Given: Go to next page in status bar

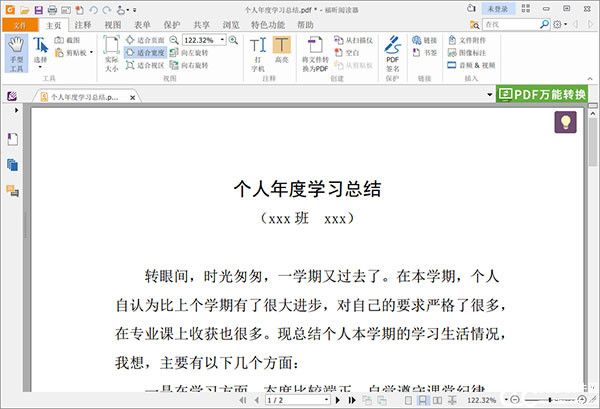Looking at the screenshot, I should tap(338, 400).
